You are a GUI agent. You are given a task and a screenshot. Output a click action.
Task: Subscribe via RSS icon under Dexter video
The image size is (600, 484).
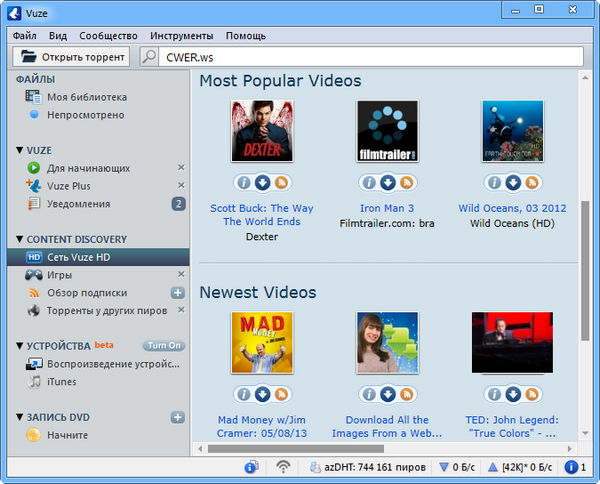point(281,183)
